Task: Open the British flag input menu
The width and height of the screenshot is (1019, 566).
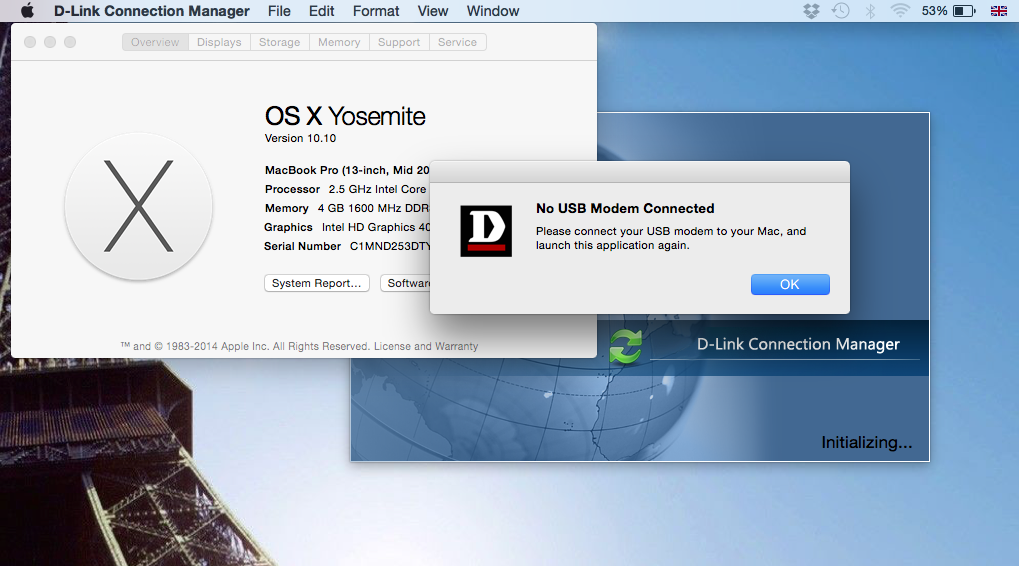Action: coord(999,10)
